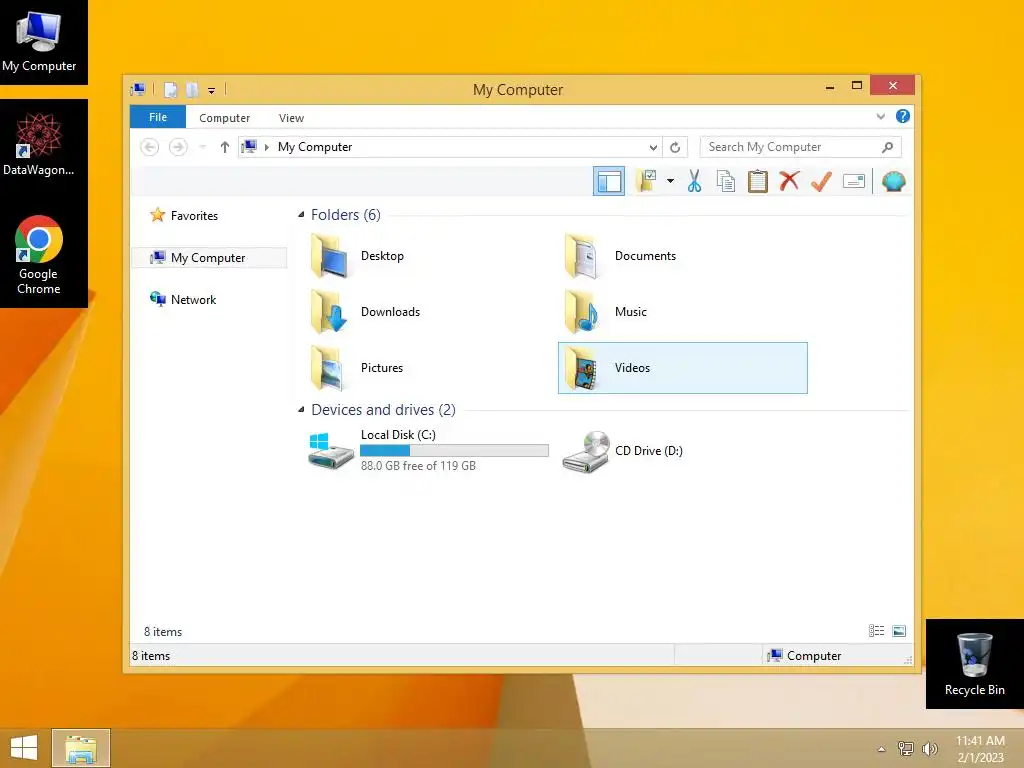Select Local Disk (C:) drive
The image size is (1024, 768).
(x=428, y=450)
